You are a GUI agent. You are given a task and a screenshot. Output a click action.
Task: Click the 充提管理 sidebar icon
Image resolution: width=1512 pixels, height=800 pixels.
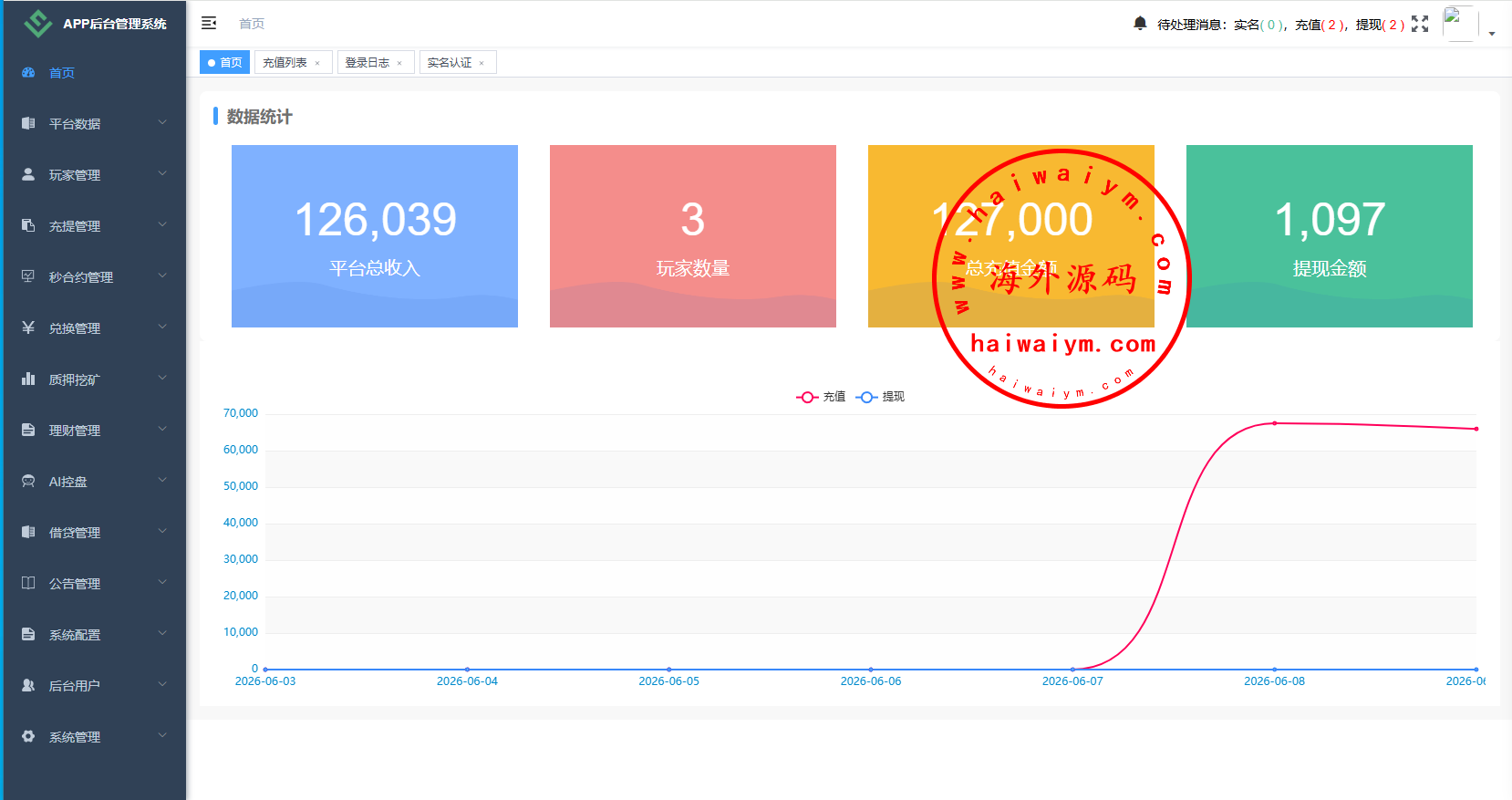point(28,225)
